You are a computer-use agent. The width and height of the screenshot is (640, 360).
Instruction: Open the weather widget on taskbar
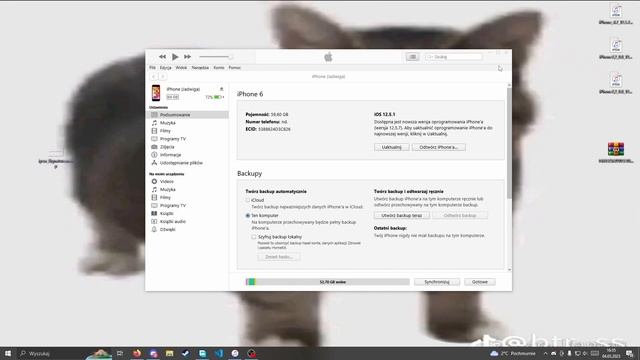tap(512, 353)
